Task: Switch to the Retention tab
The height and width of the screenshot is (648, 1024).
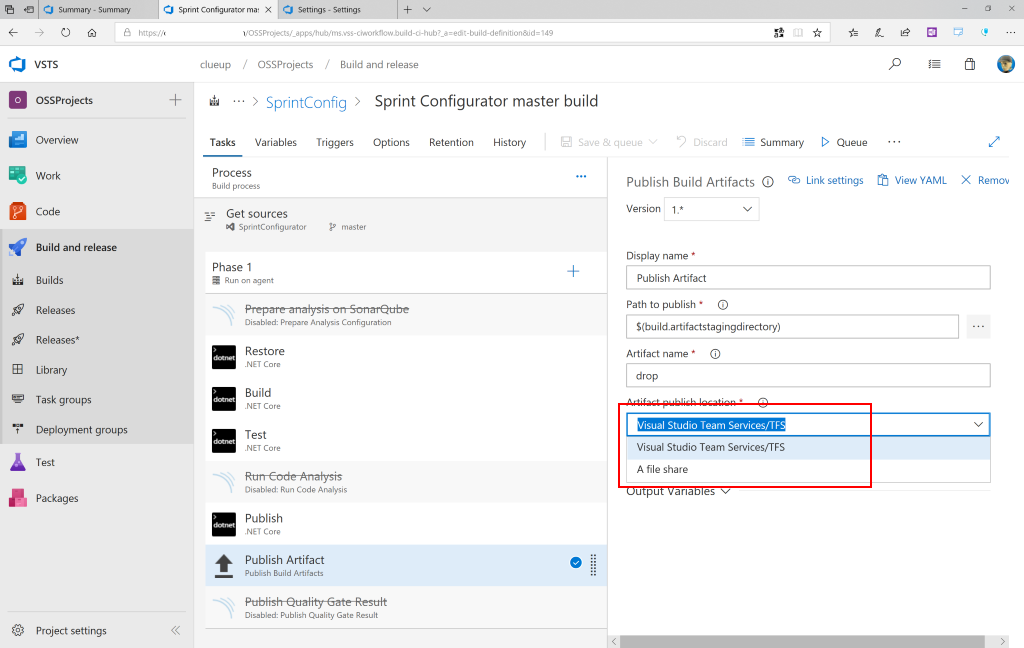Action: [451, 142]
